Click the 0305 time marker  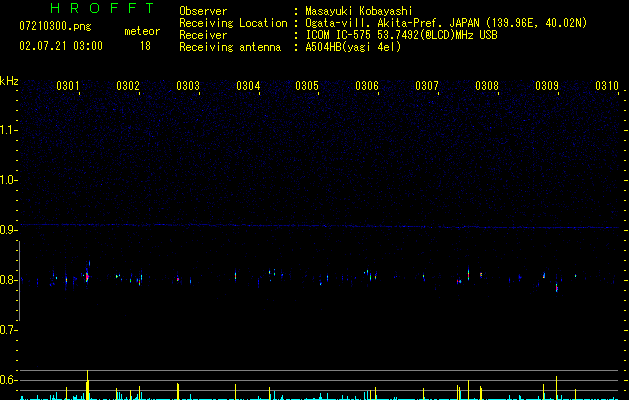307,86
